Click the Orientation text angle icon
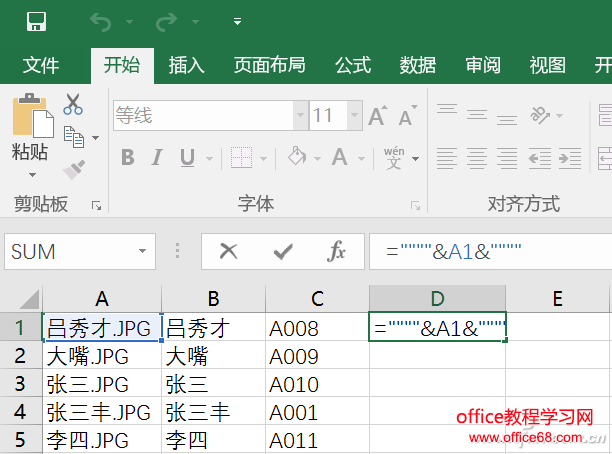This screenshot has height=454, width=612. tap(540, 116)
